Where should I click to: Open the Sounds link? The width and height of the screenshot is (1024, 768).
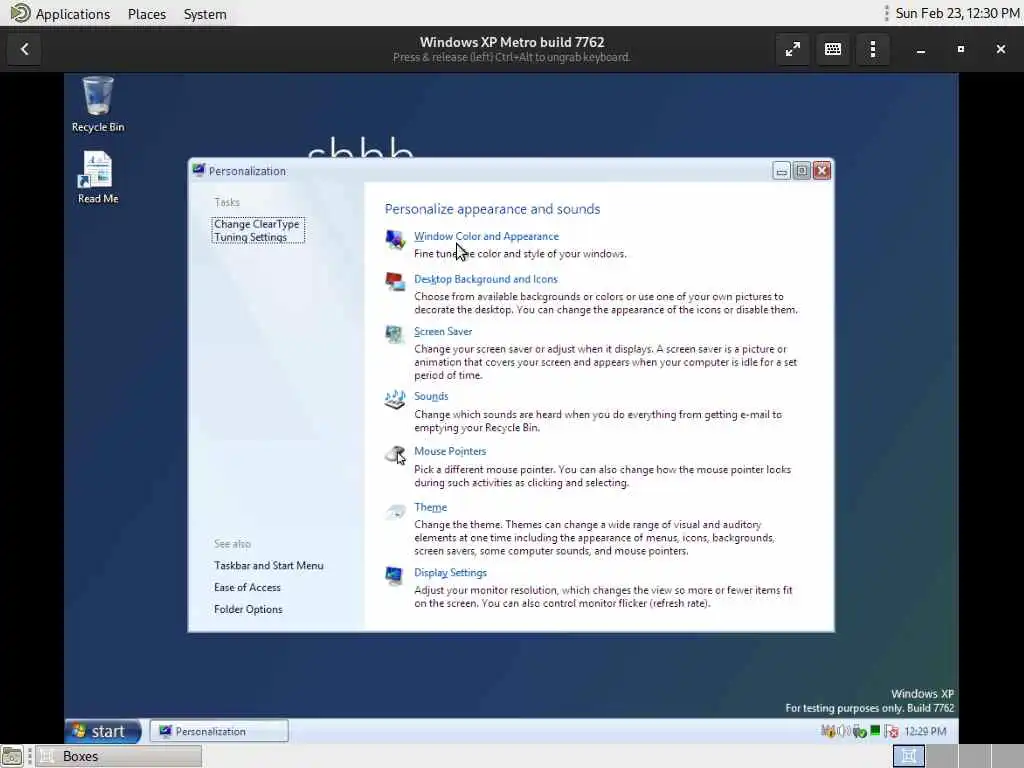[x=431, y=396]
